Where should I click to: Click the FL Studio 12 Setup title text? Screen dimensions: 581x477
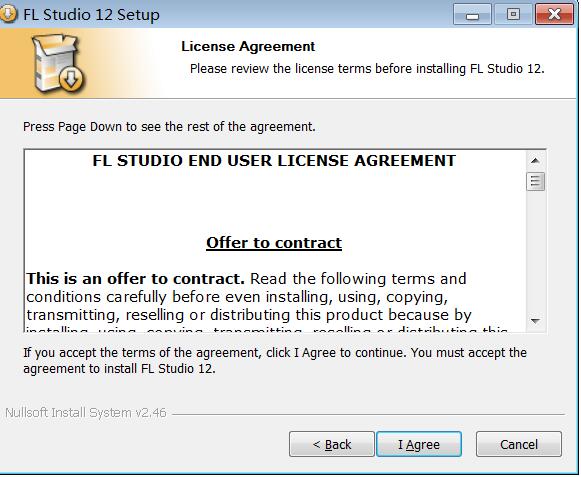(x=91, y=15)
